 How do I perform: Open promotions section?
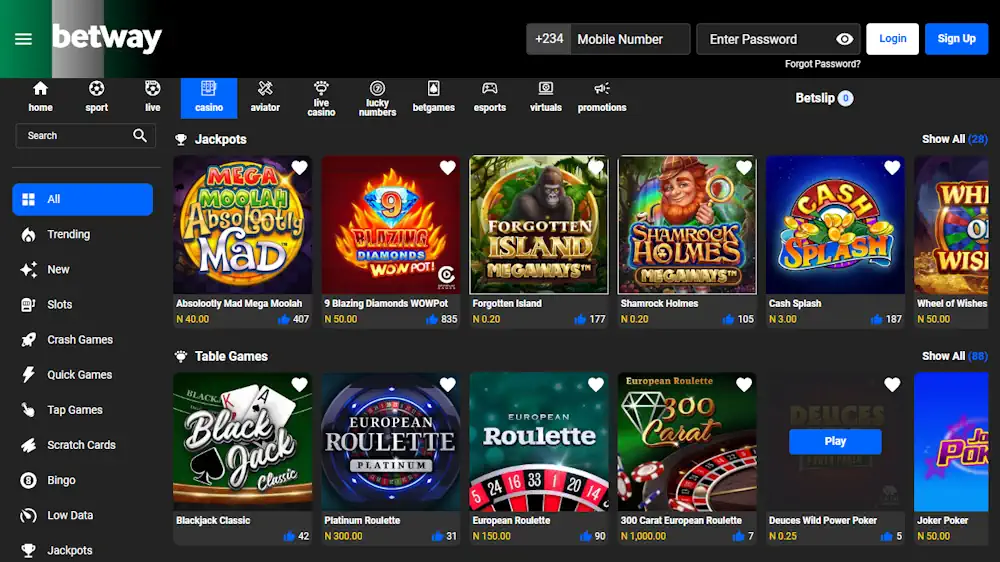click(x=601, y=98)
